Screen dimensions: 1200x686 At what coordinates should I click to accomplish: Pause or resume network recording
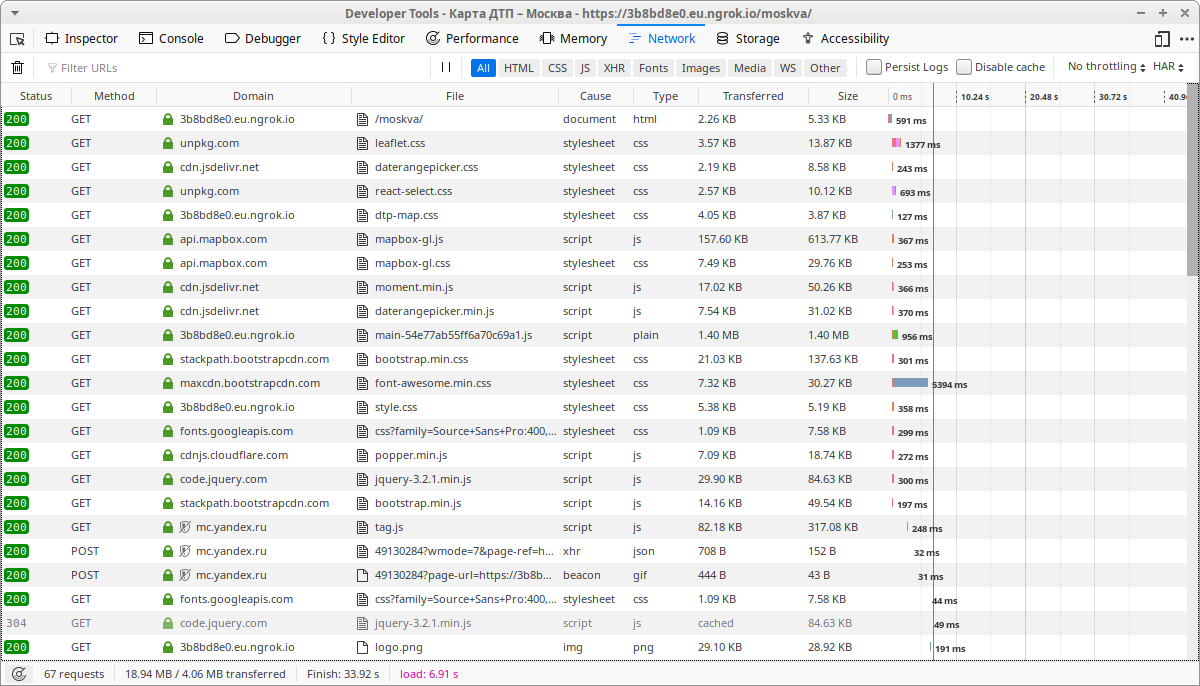click(x=446, y=67)
